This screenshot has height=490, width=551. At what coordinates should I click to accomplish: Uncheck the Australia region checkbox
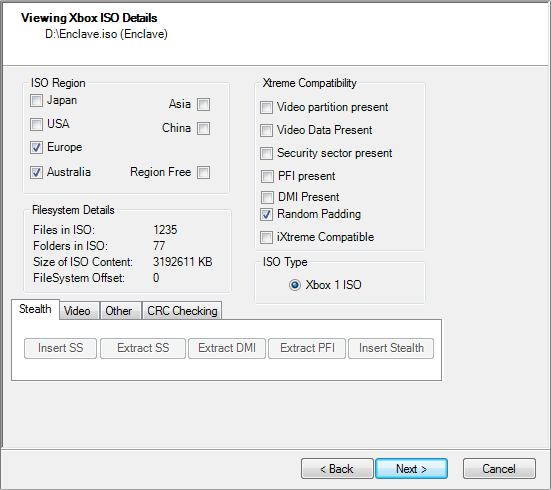(x=36, y=173)
